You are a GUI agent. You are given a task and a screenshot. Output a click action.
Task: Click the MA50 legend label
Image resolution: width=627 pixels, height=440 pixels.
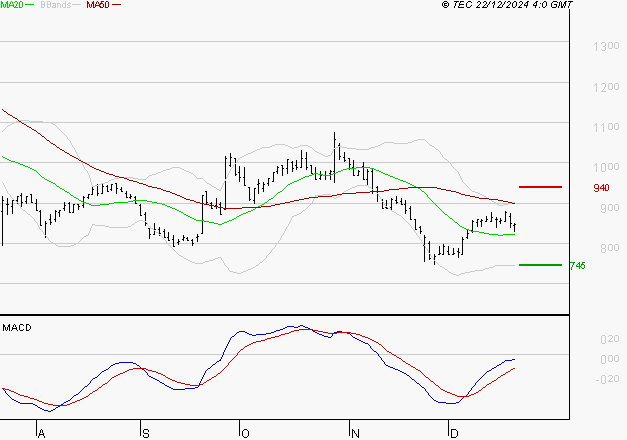pos(98,5)
